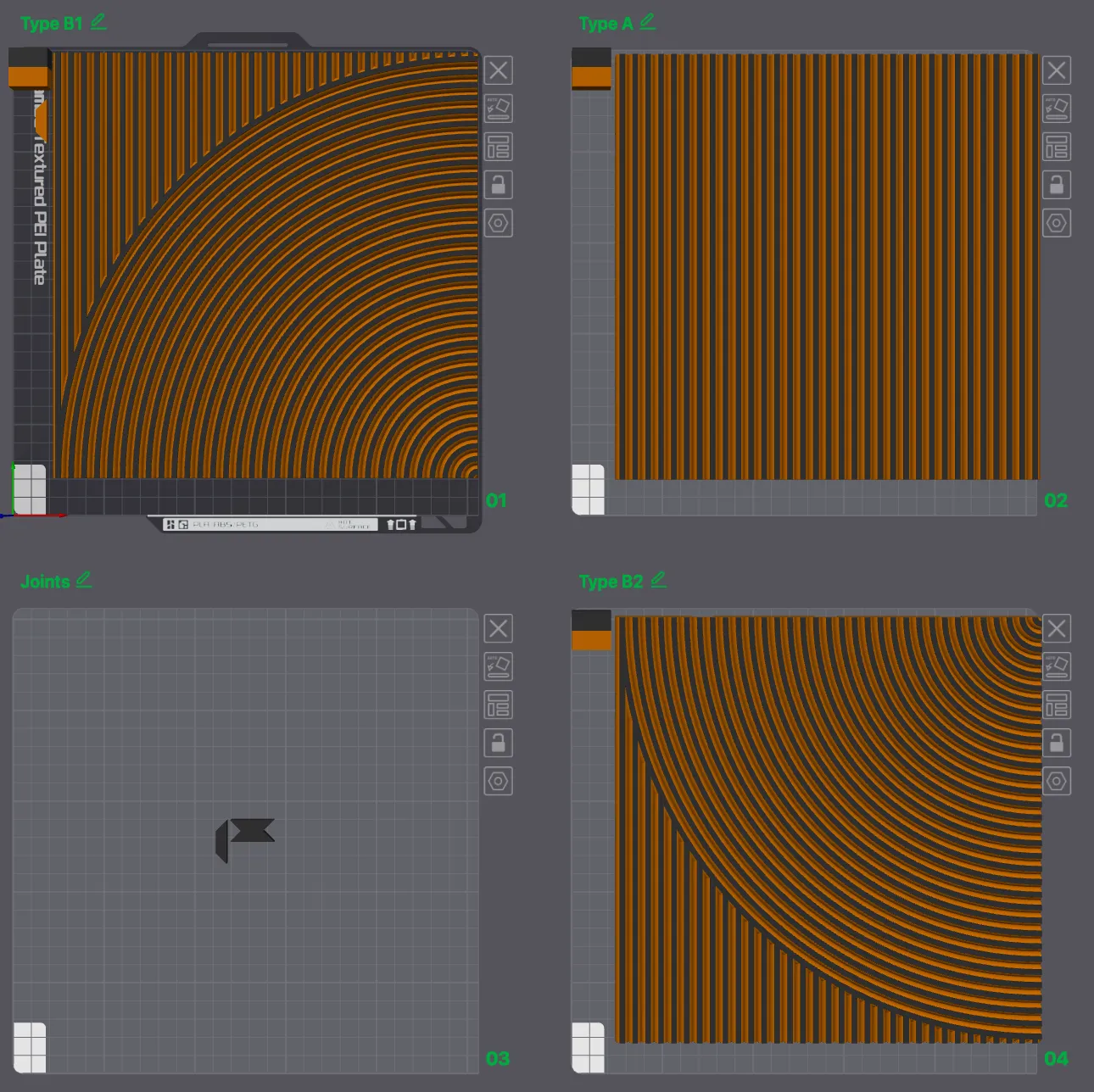Toggle the lock on the Type B2 plate
Viewport: 1094px width, 1092px height.
[1056, 743]
